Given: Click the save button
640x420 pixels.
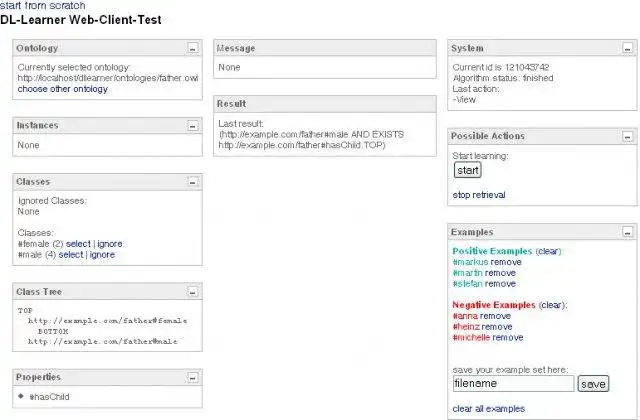Looking at the screenshot, I should pyautogui.click(x=593, y=384).
